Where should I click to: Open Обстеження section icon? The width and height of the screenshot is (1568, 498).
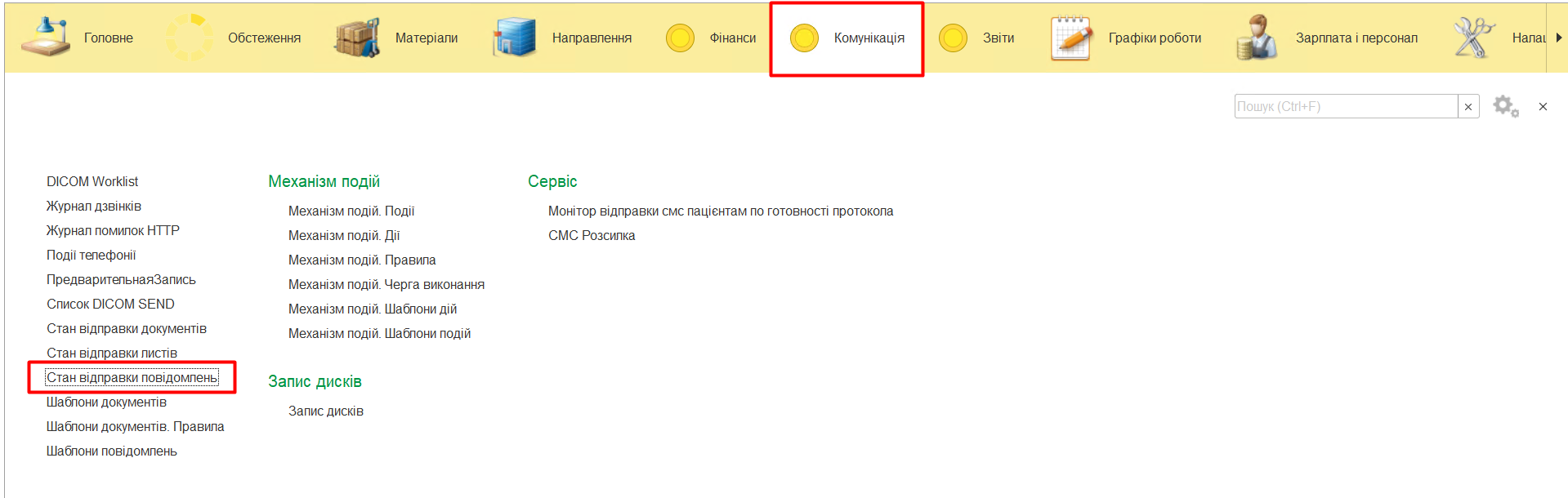point(189,38)
